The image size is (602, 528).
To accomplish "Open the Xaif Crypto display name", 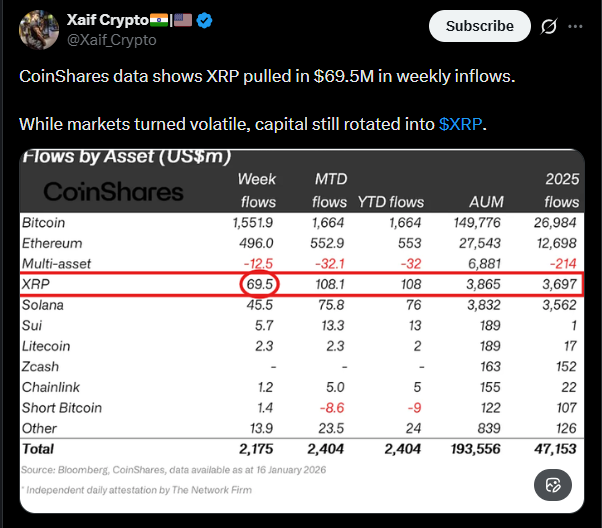I will point(106,20).
